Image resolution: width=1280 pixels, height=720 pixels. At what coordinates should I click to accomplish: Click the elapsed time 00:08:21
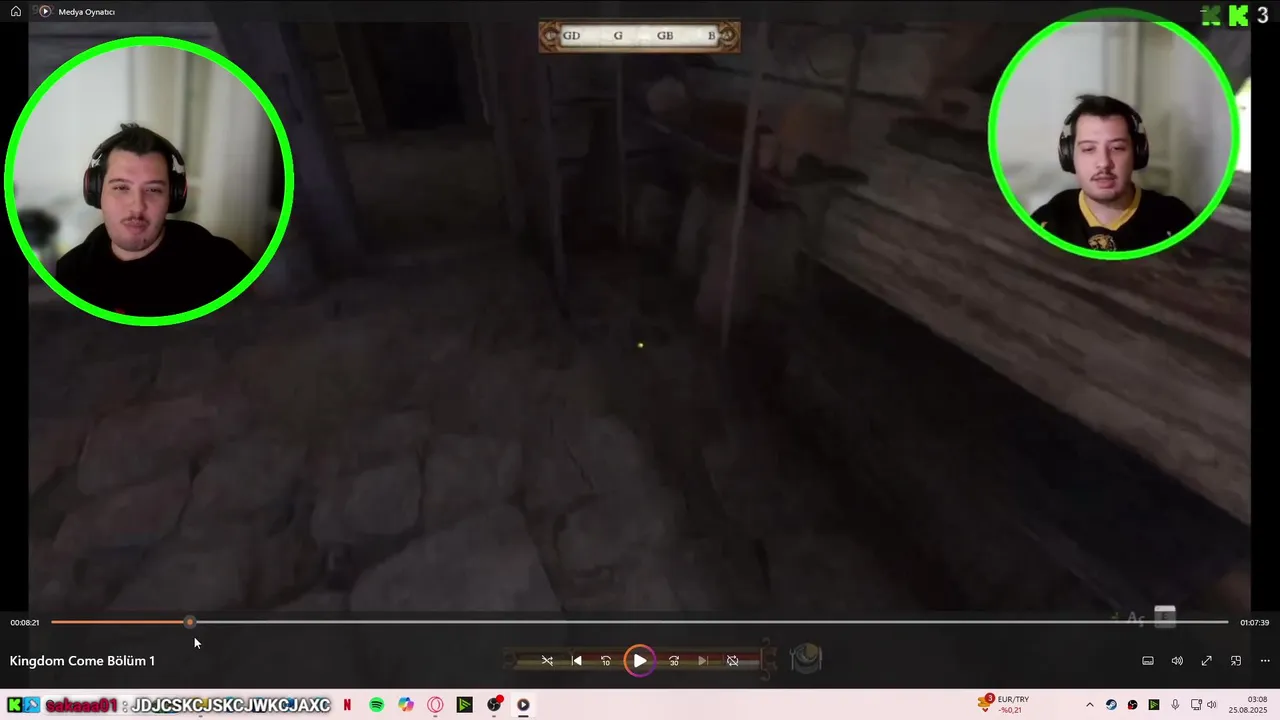[25, 622]
